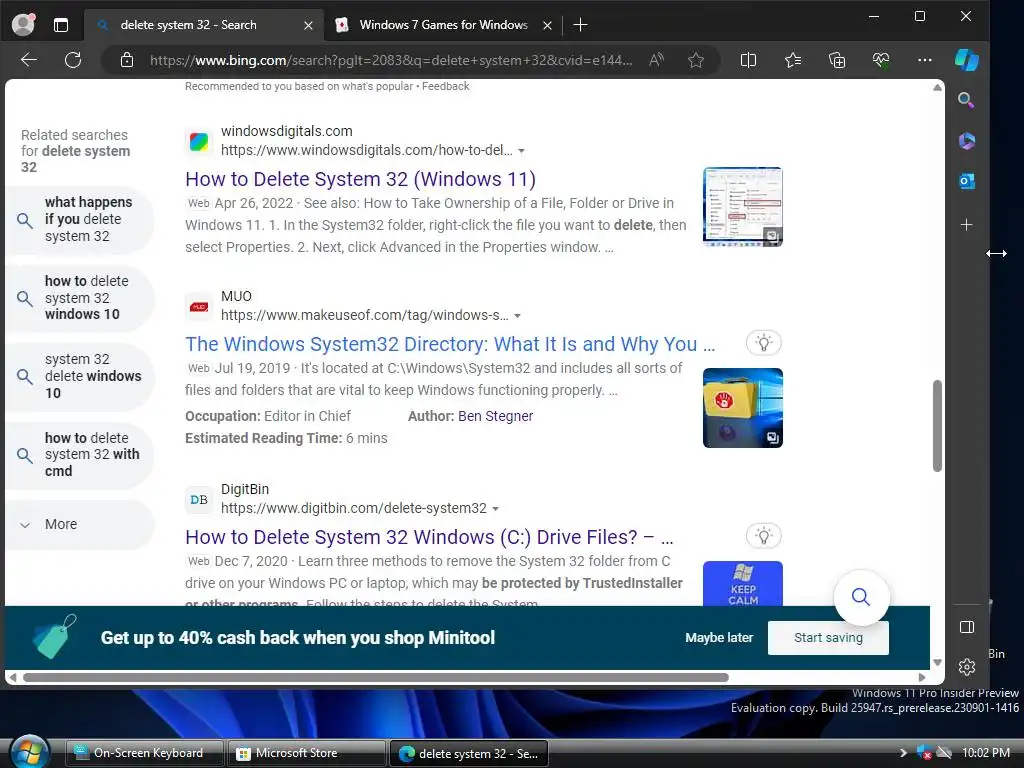Viewport: 1024px width, 768px height.
Task: Open author Ben Stegner link
Action: tap(495, 416)
